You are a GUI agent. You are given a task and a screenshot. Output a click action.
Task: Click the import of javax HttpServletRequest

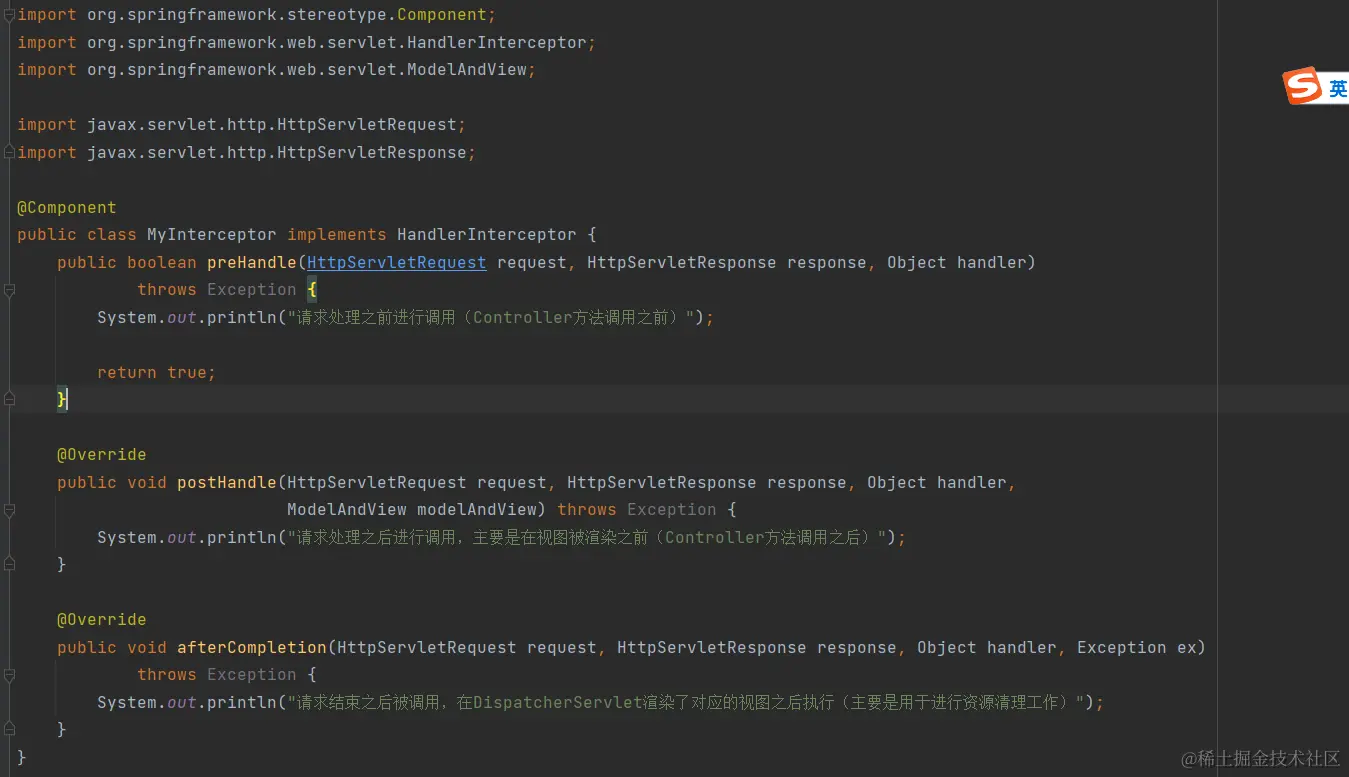pos(242,125)
